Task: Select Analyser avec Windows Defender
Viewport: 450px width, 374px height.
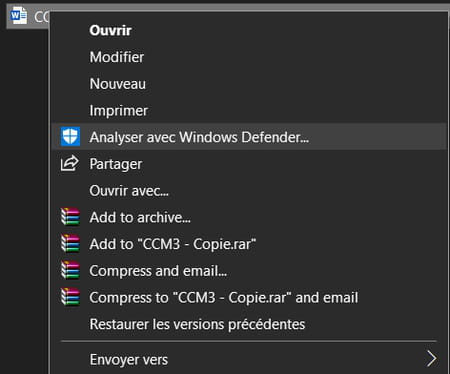Action: (249, 137)
